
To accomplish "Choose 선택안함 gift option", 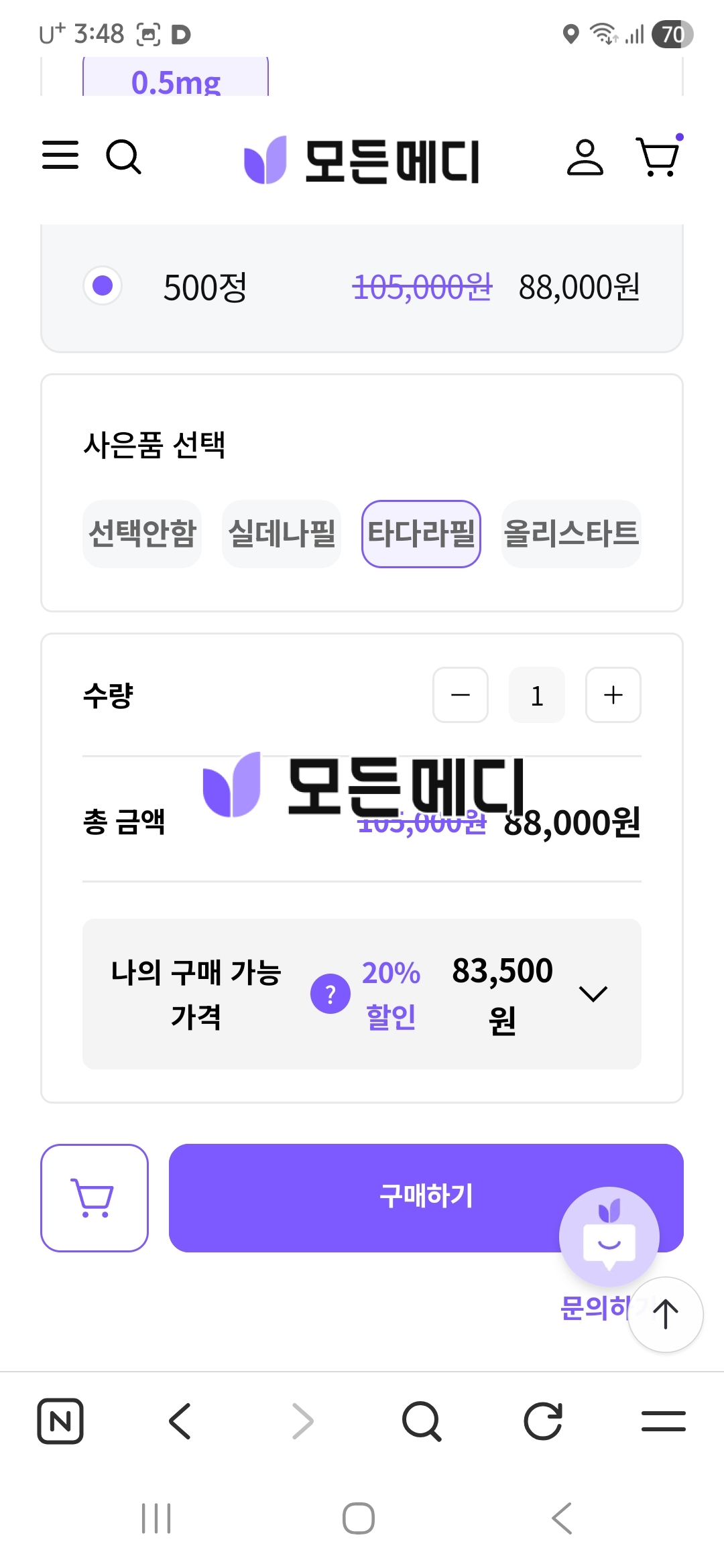I will tap(142, 534).
